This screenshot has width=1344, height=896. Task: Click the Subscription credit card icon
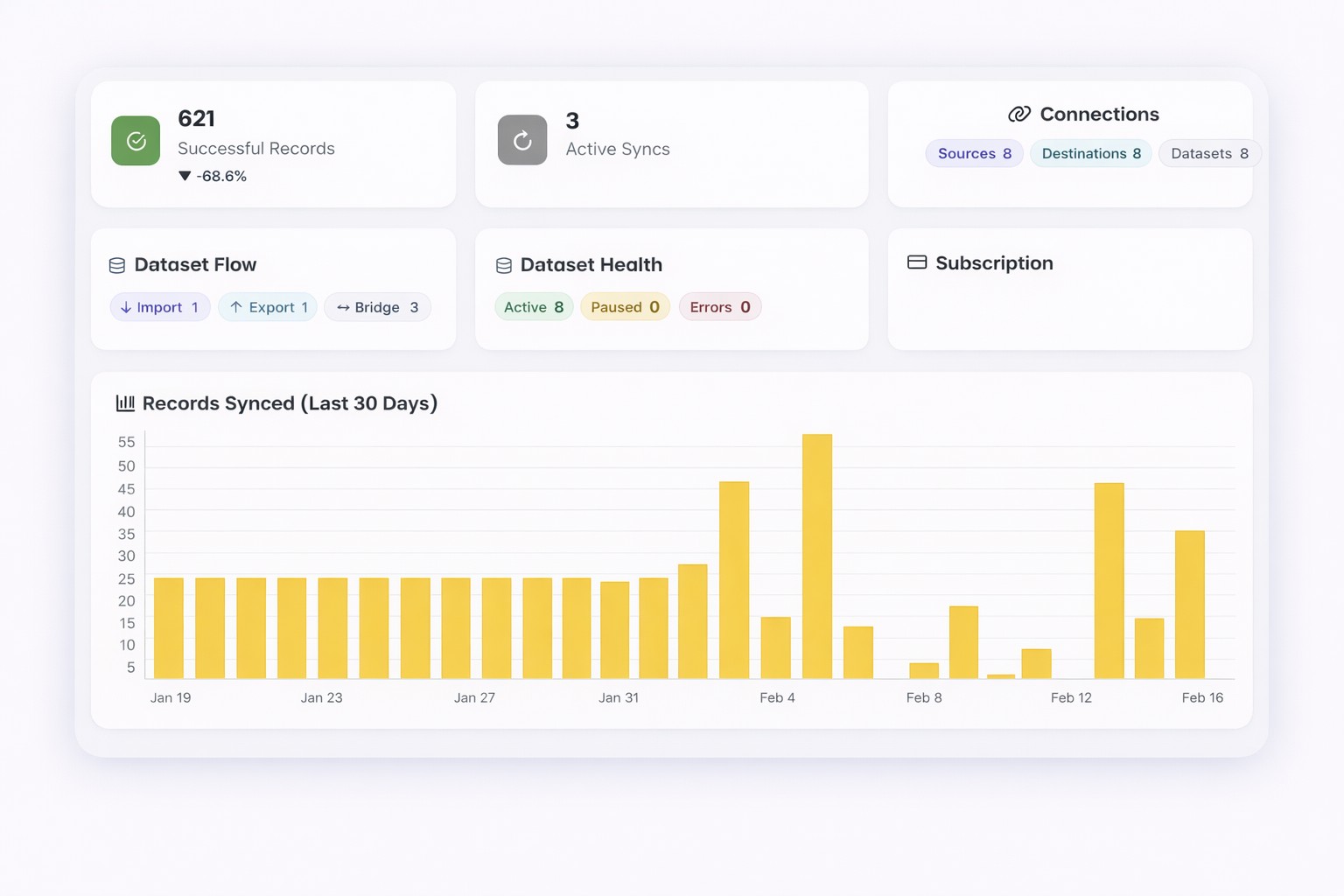[917, 262]
